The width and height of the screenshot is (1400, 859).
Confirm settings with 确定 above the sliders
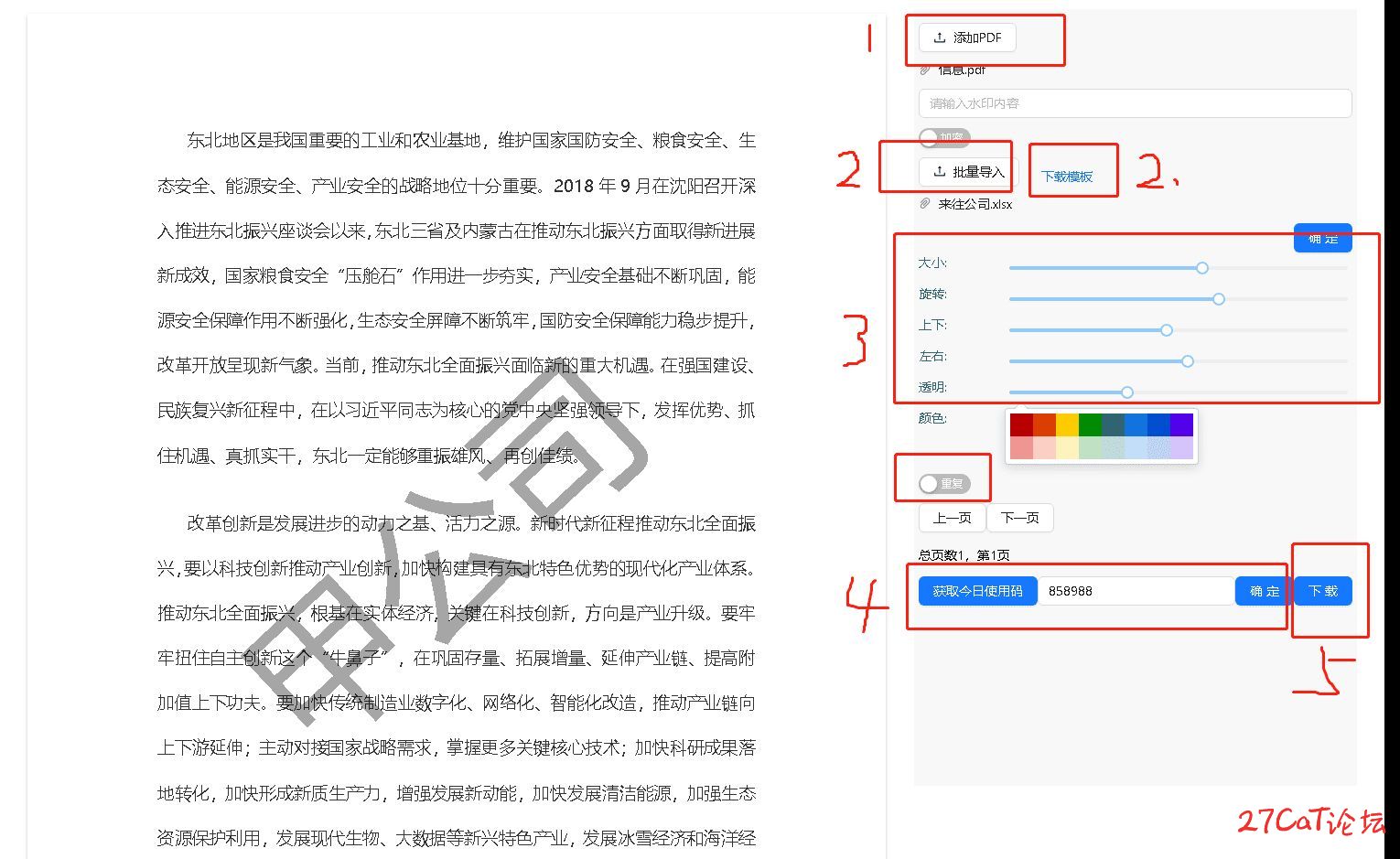coord(1322,238)
